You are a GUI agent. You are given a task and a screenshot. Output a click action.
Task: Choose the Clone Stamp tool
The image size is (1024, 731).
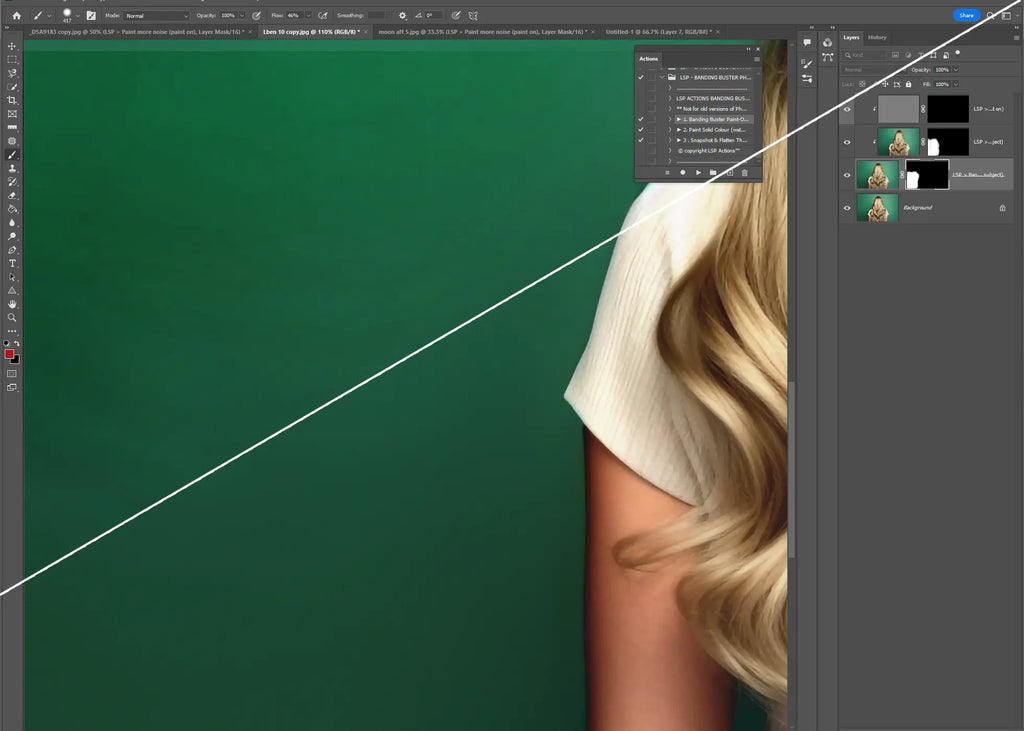click(12, 168)
